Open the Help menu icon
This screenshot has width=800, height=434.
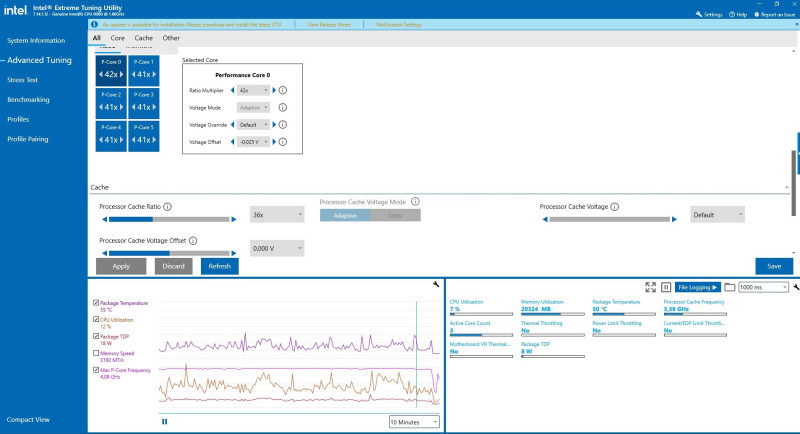pos(732,14)
